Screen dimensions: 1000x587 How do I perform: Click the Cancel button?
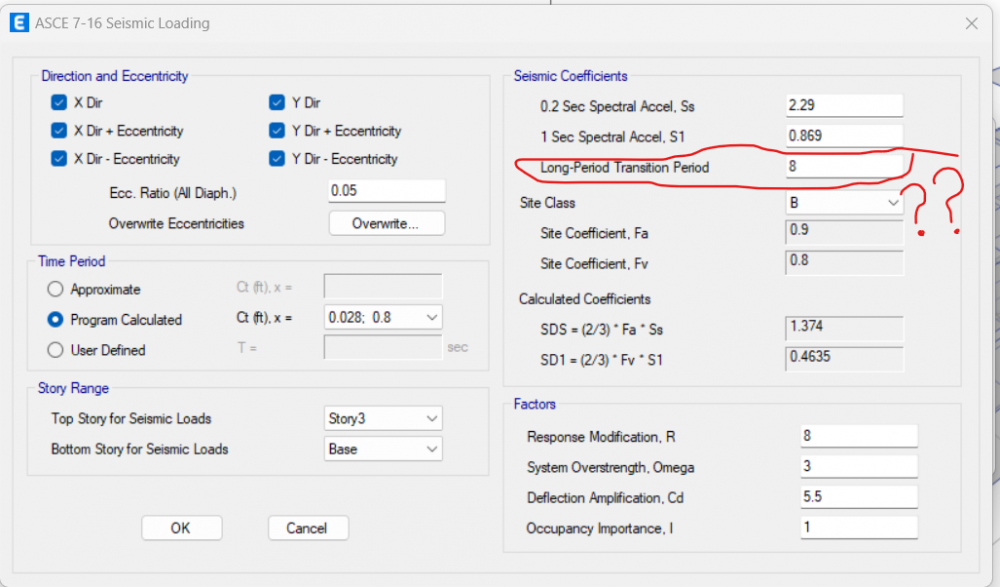308,528
